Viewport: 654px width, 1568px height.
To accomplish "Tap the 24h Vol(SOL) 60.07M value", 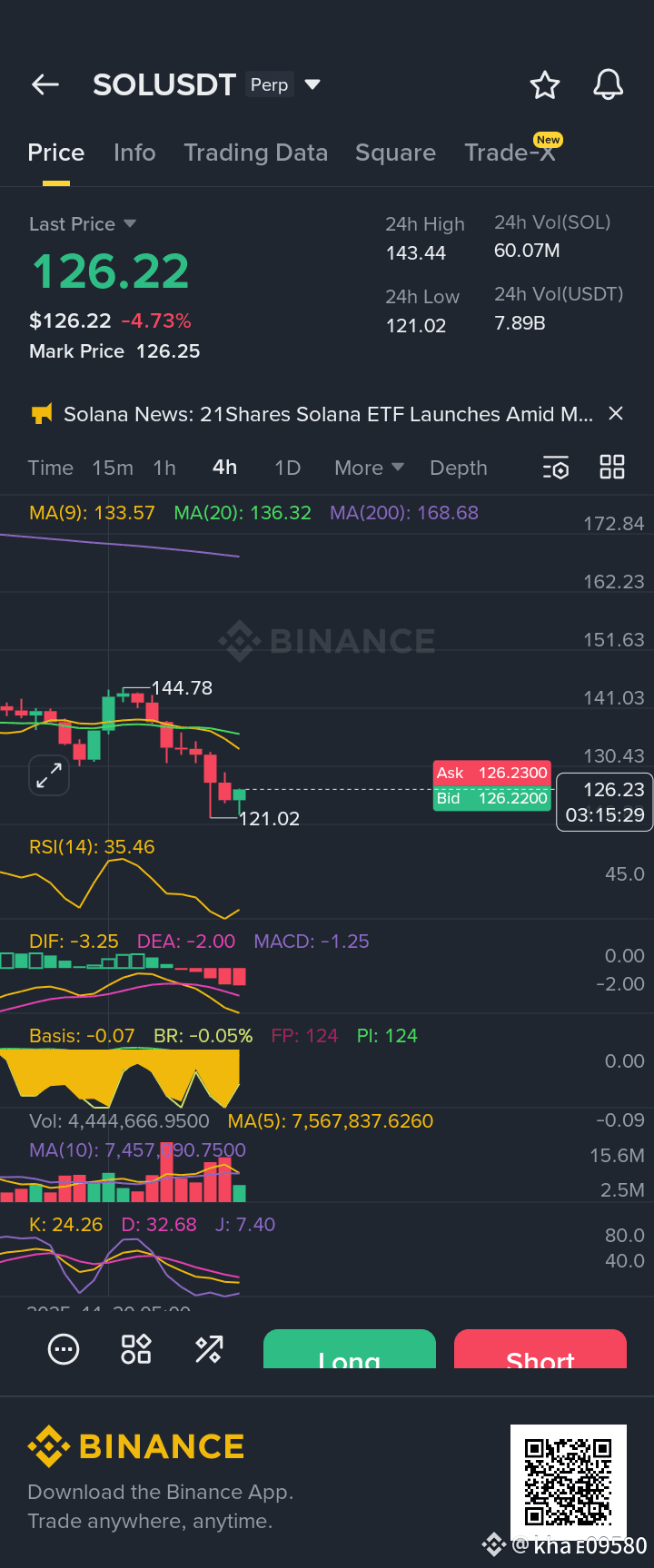I will point(527,251).
